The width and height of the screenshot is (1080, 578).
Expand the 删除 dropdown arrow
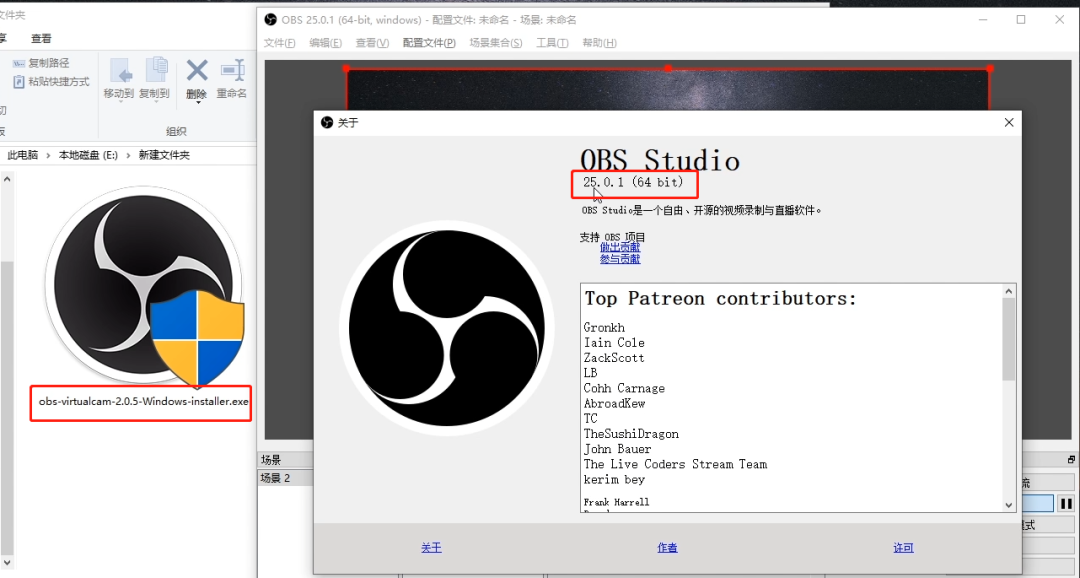click(198, 103)
